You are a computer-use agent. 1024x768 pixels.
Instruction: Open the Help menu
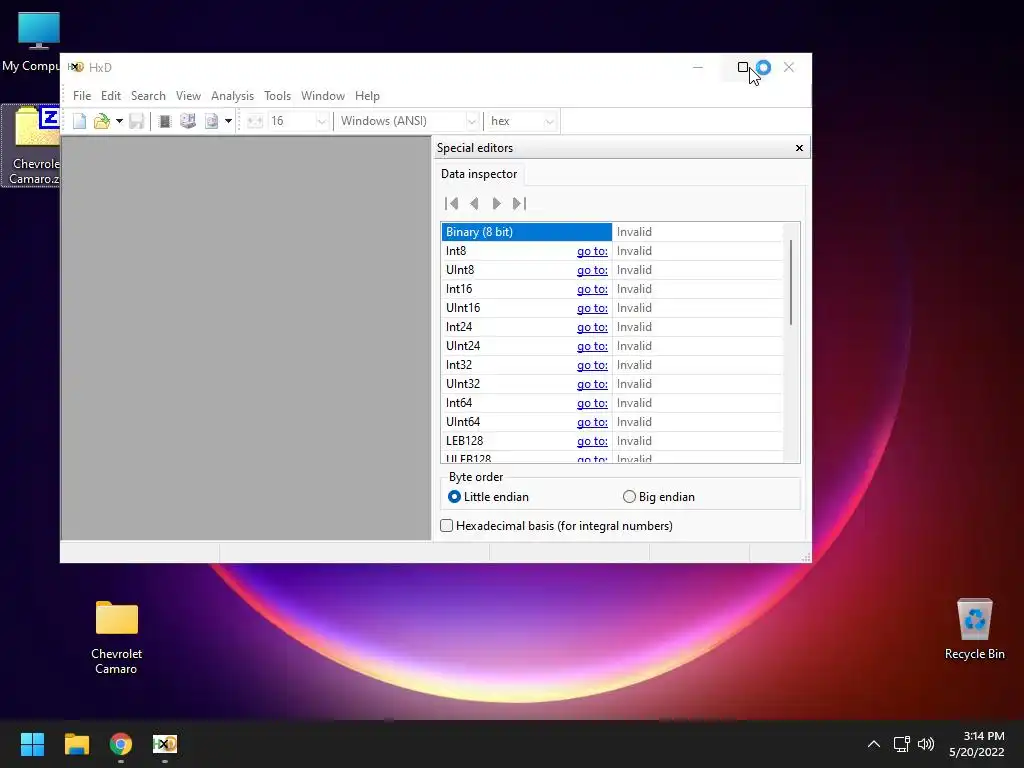tap(367, 96)
